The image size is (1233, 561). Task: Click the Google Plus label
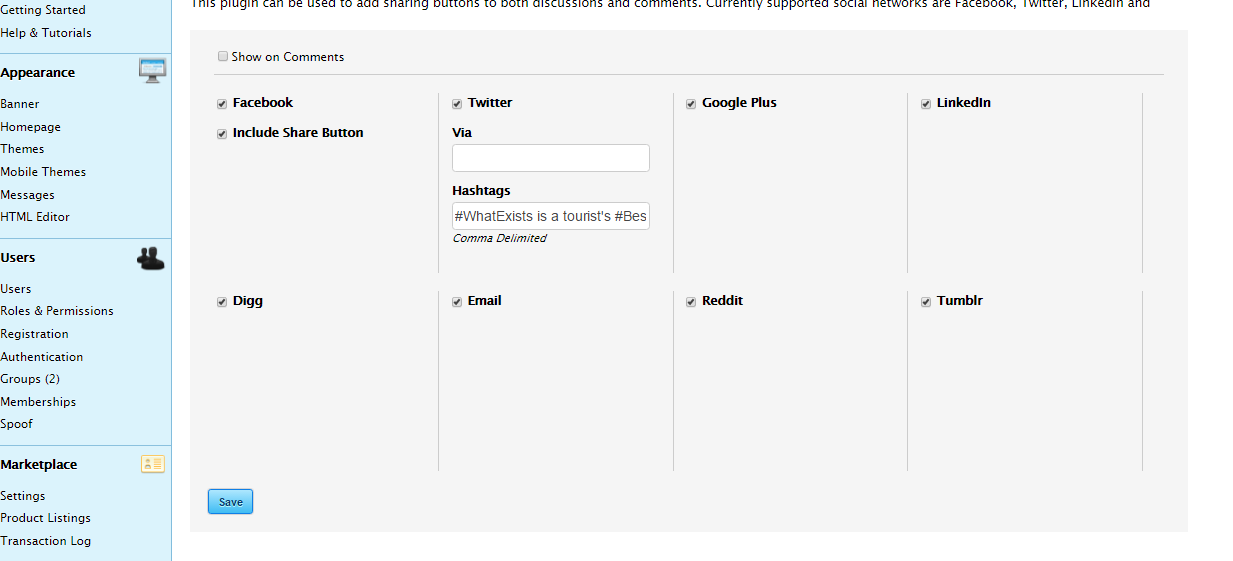point(739,103)
